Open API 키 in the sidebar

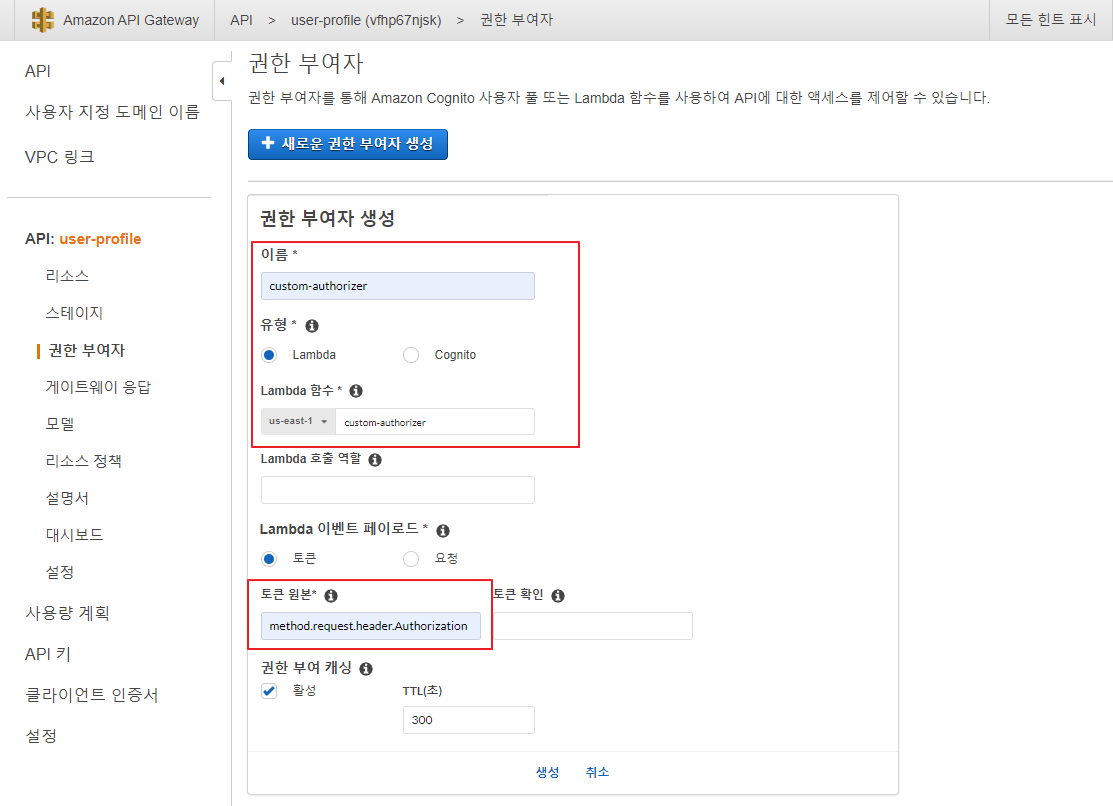tap(48, 654)
